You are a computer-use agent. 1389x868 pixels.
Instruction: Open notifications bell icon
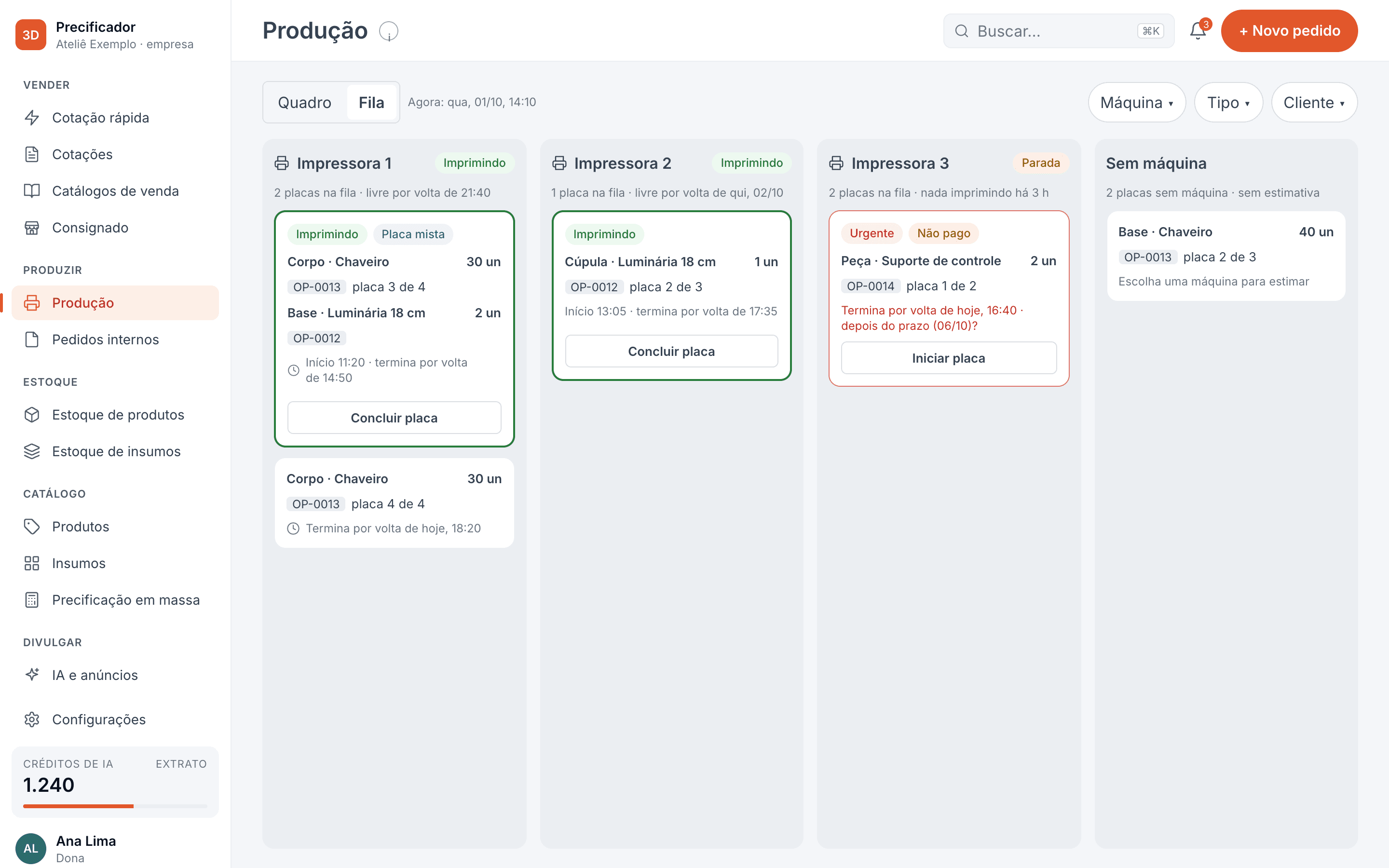point(1198,31)
